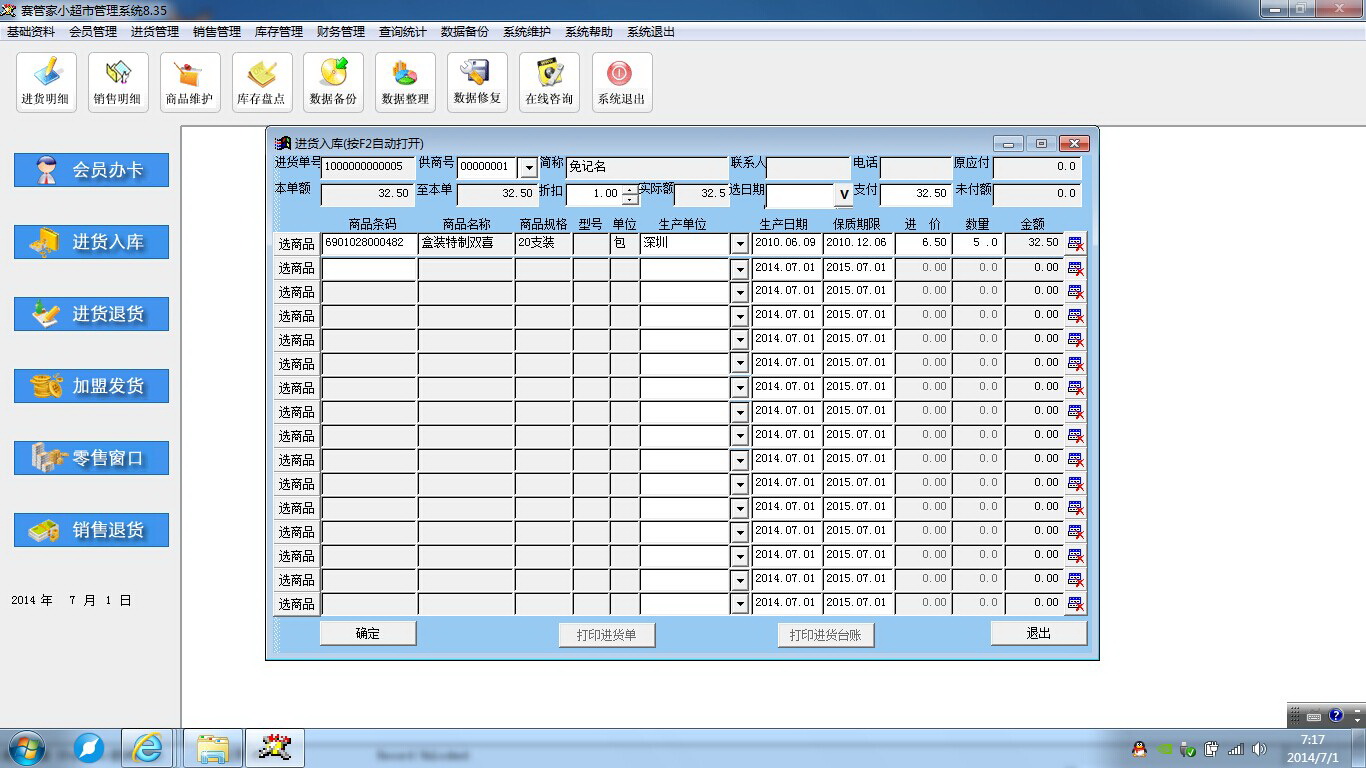Click the quantity cell showing 5 .0
The height and width of the screenshot is (768, 1366).
click(978, 244)
